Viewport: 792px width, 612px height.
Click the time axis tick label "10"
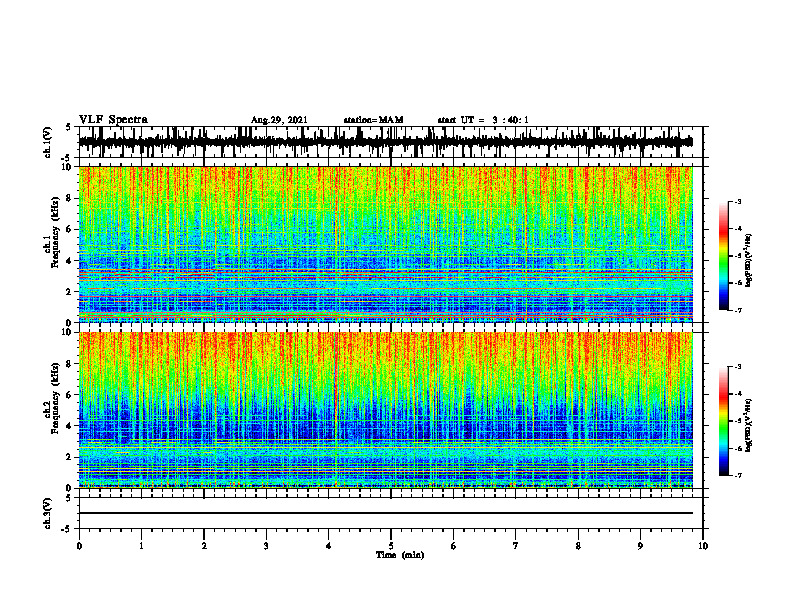point(703,546)
